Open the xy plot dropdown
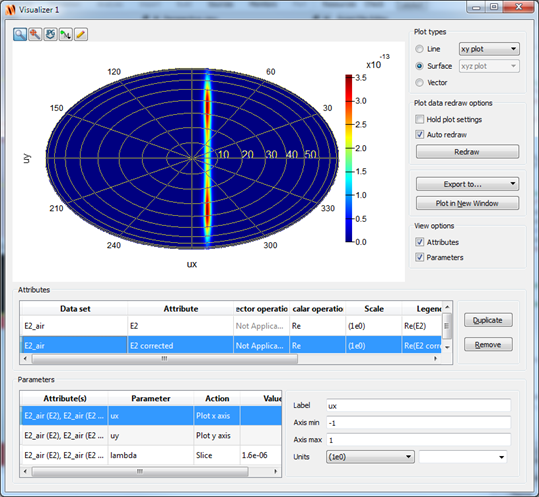Image resolution: width=539 pixels, height=497 pixels. pyautogui.click(x=489, y=49)
